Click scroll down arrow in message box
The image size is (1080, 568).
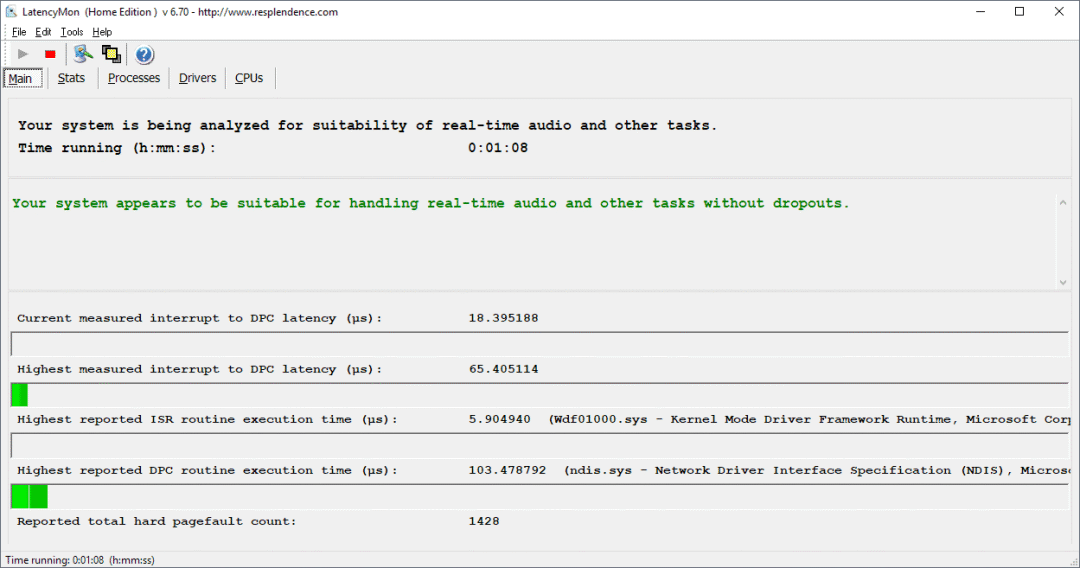click(x=1063, y=282)
